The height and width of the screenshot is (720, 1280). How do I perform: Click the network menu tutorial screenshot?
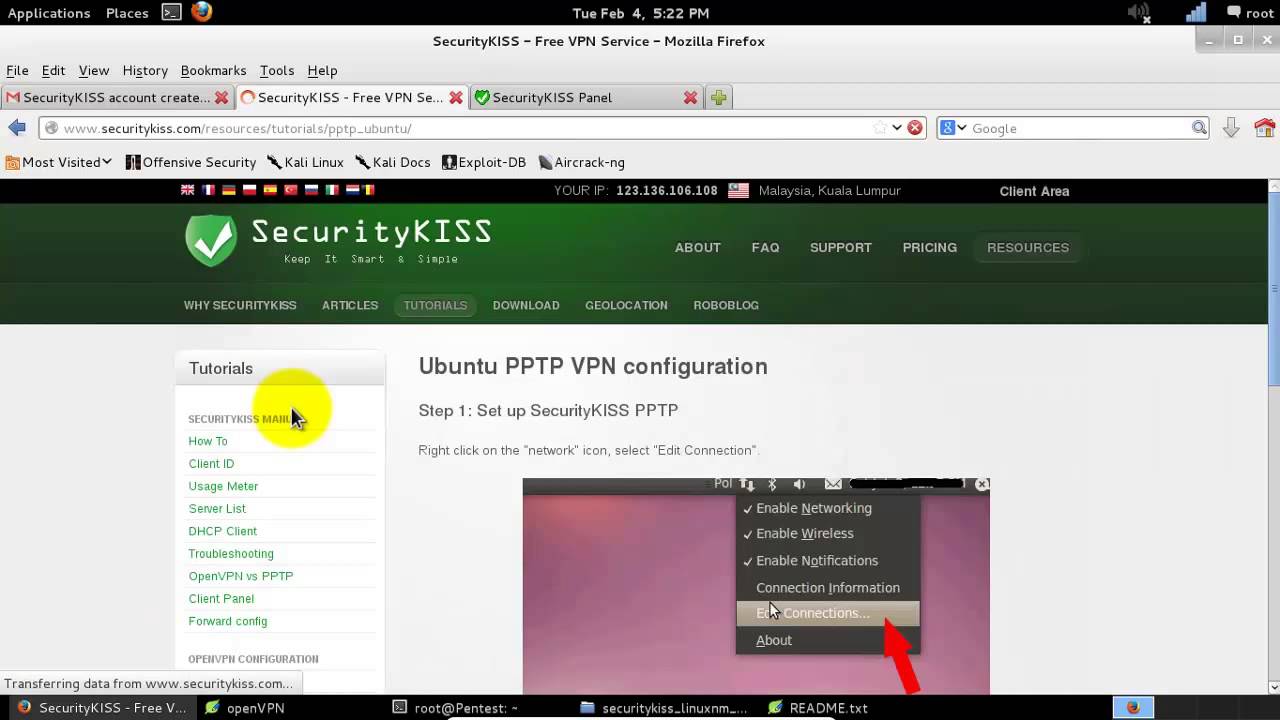pos(756,586)
